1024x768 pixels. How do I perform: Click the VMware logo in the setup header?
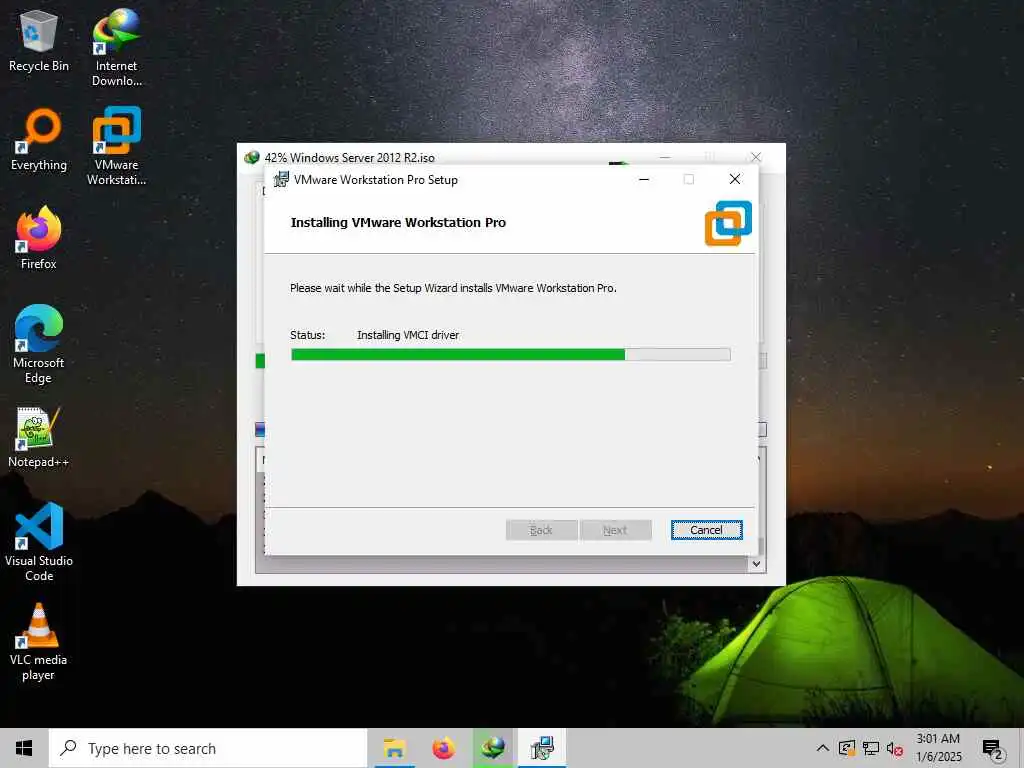point(728,223)
